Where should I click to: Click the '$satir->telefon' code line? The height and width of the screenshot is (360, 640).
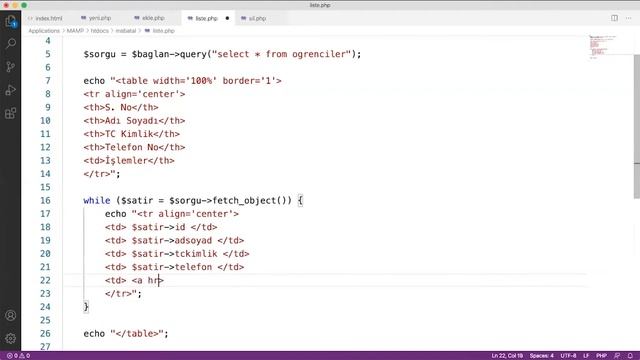pos(174,267)
